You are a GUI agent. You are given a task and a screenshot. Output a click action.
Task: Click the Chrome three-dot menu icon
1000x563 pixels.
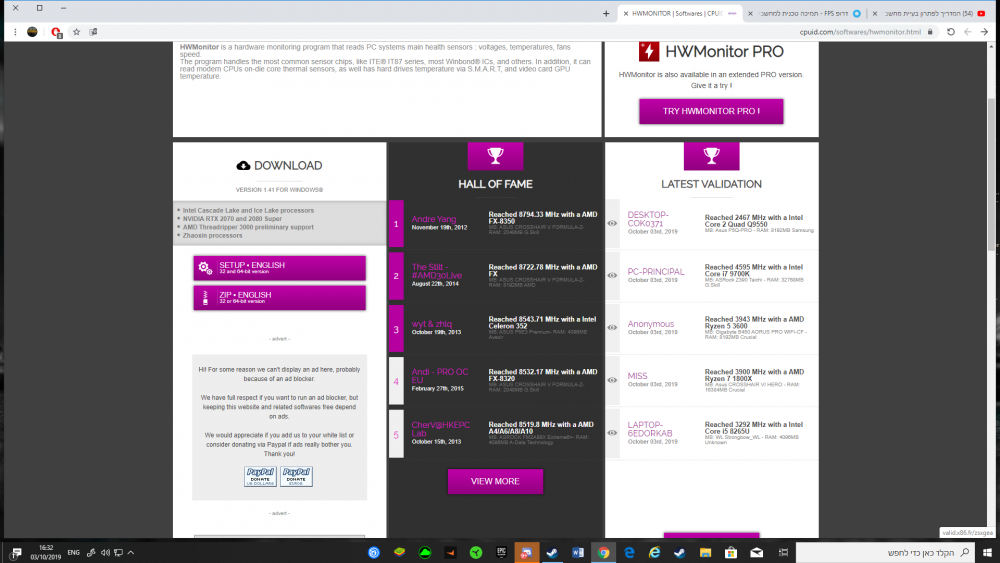coord(15,32)
